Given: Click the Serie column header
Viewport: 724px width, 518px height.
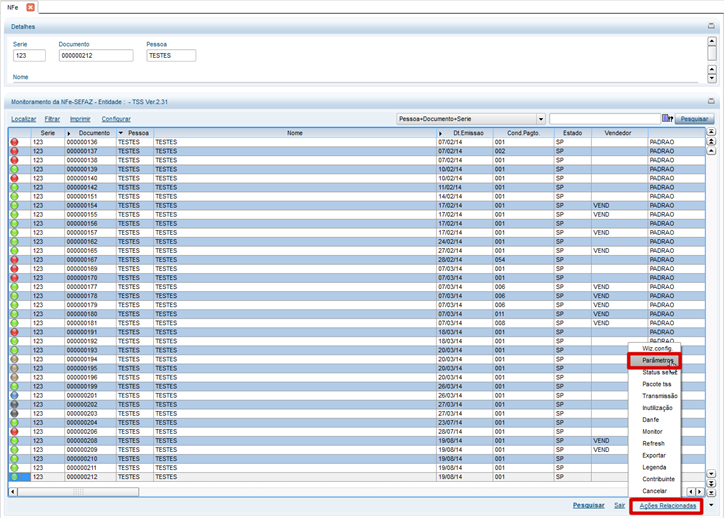Looking at the screenshot, I should click(x=48, y=133).
